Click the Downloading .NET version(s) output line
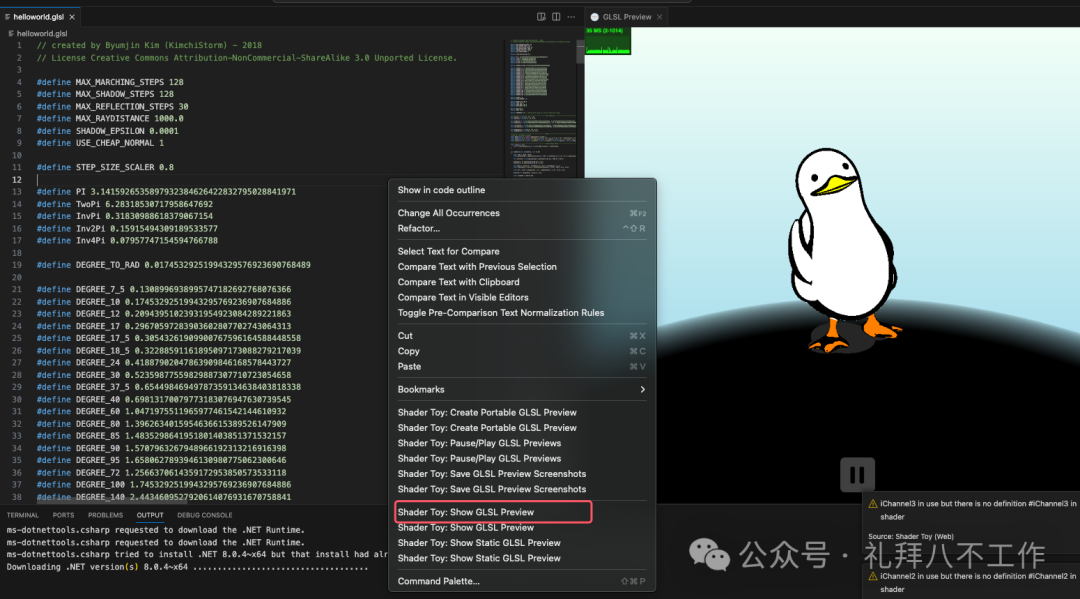The width and height of the screenshot is (1080, 599). click(187, 567)
